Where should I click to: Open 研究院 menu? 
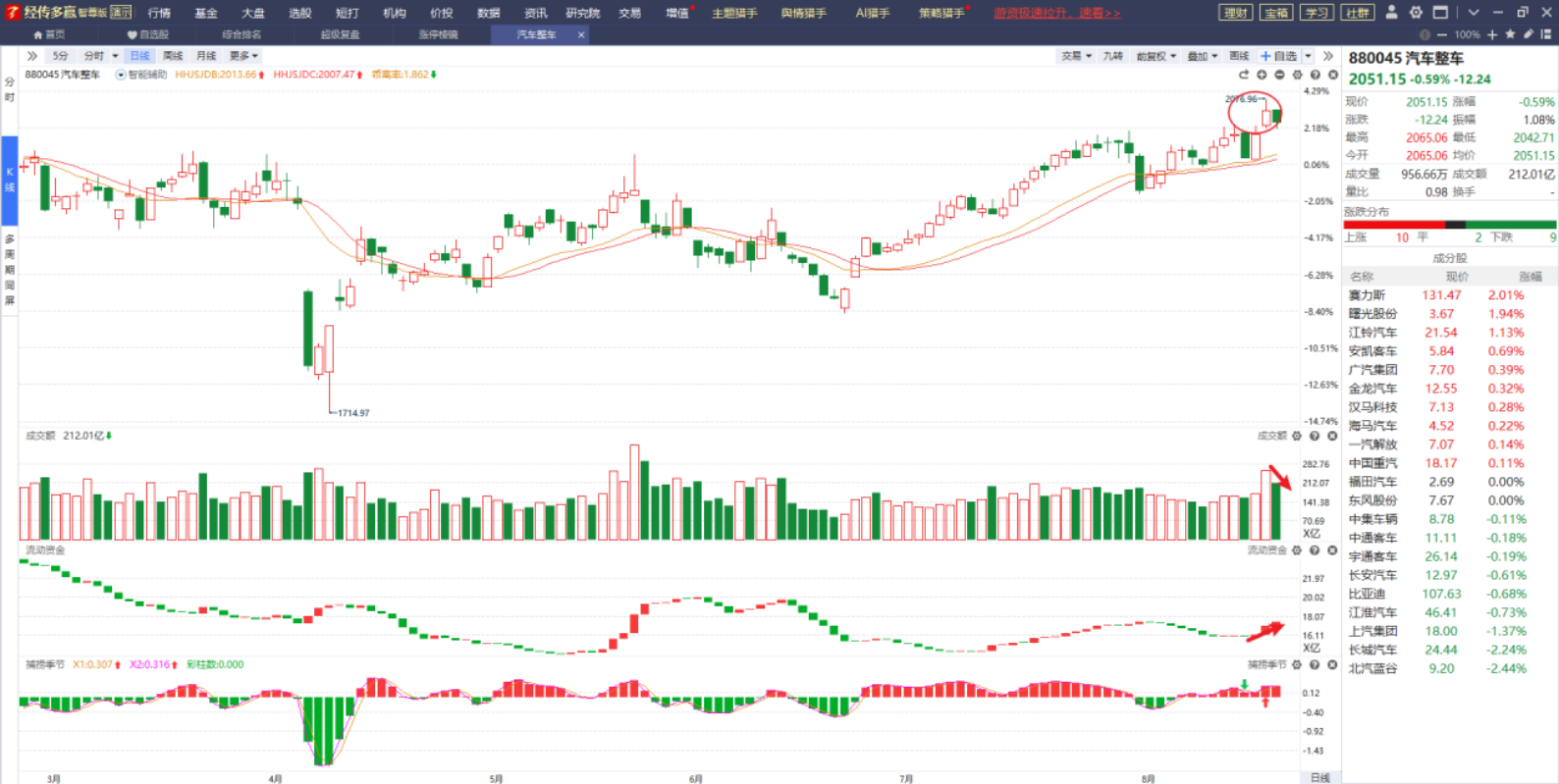pos(583,13)
